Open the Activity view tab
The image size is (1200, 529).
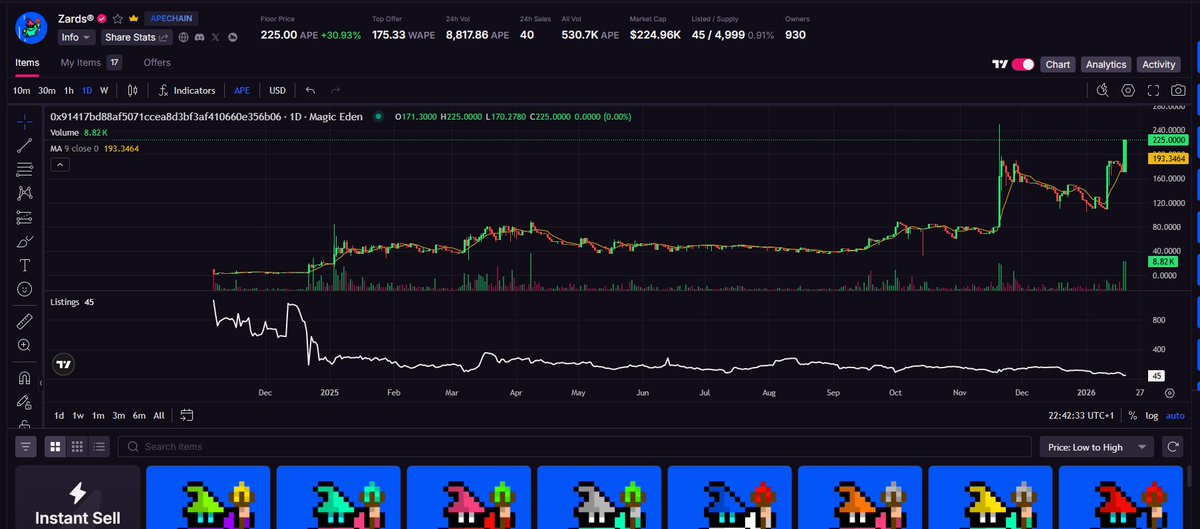click(x=1159, y=64)
